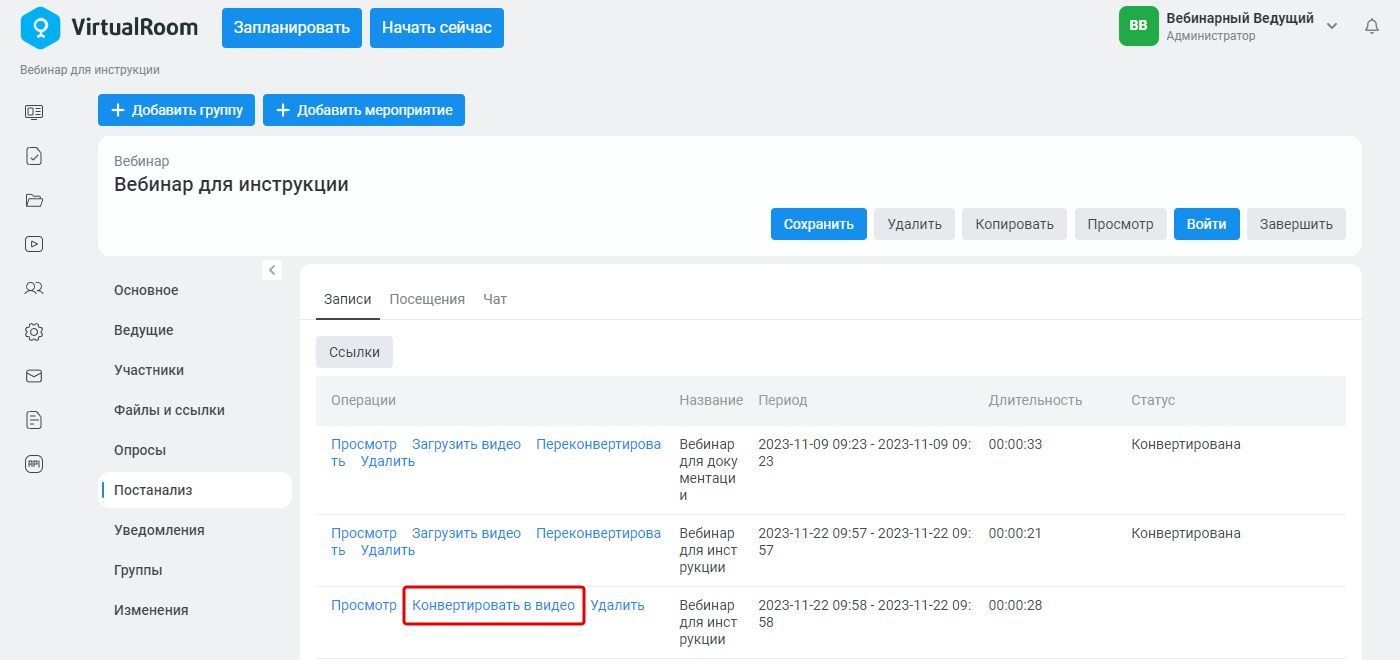Collapse the webinar settings side menu
1400x660 pixels.
click(271, 269)
